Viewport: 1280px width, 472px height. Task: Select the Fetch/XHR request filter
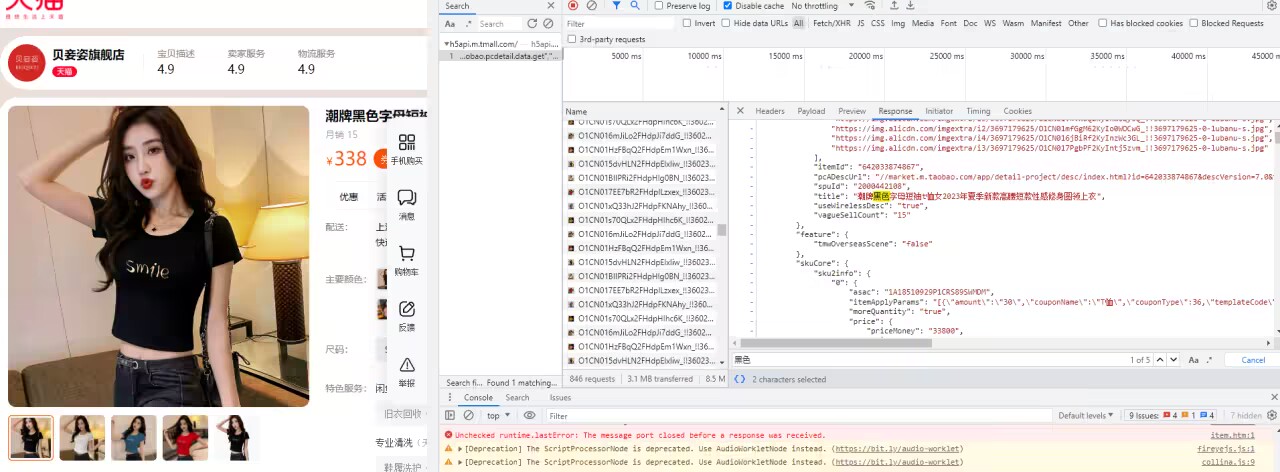[830, 23]
